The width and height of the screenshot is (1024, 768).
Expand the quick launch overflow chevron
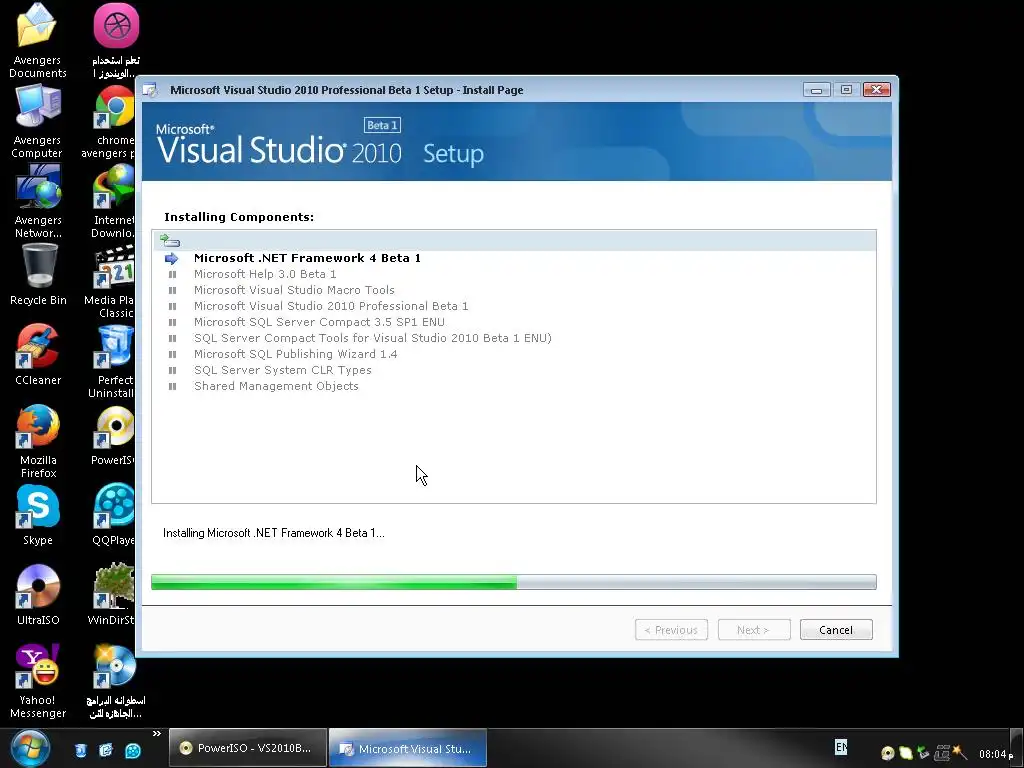click(x=157, y=733)
